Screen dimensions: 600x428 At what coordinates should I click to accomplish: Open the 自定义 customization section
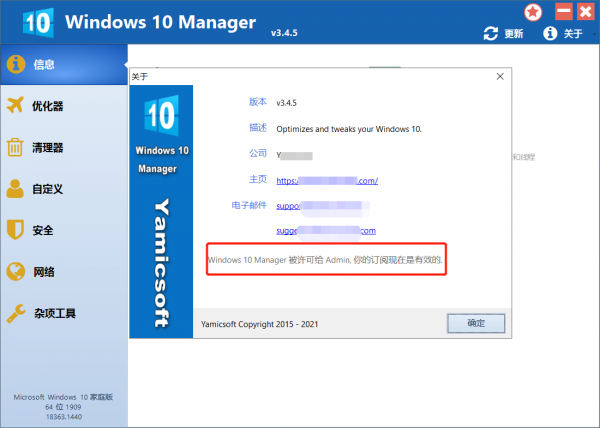pyautogui.click(x=64, y=189)
